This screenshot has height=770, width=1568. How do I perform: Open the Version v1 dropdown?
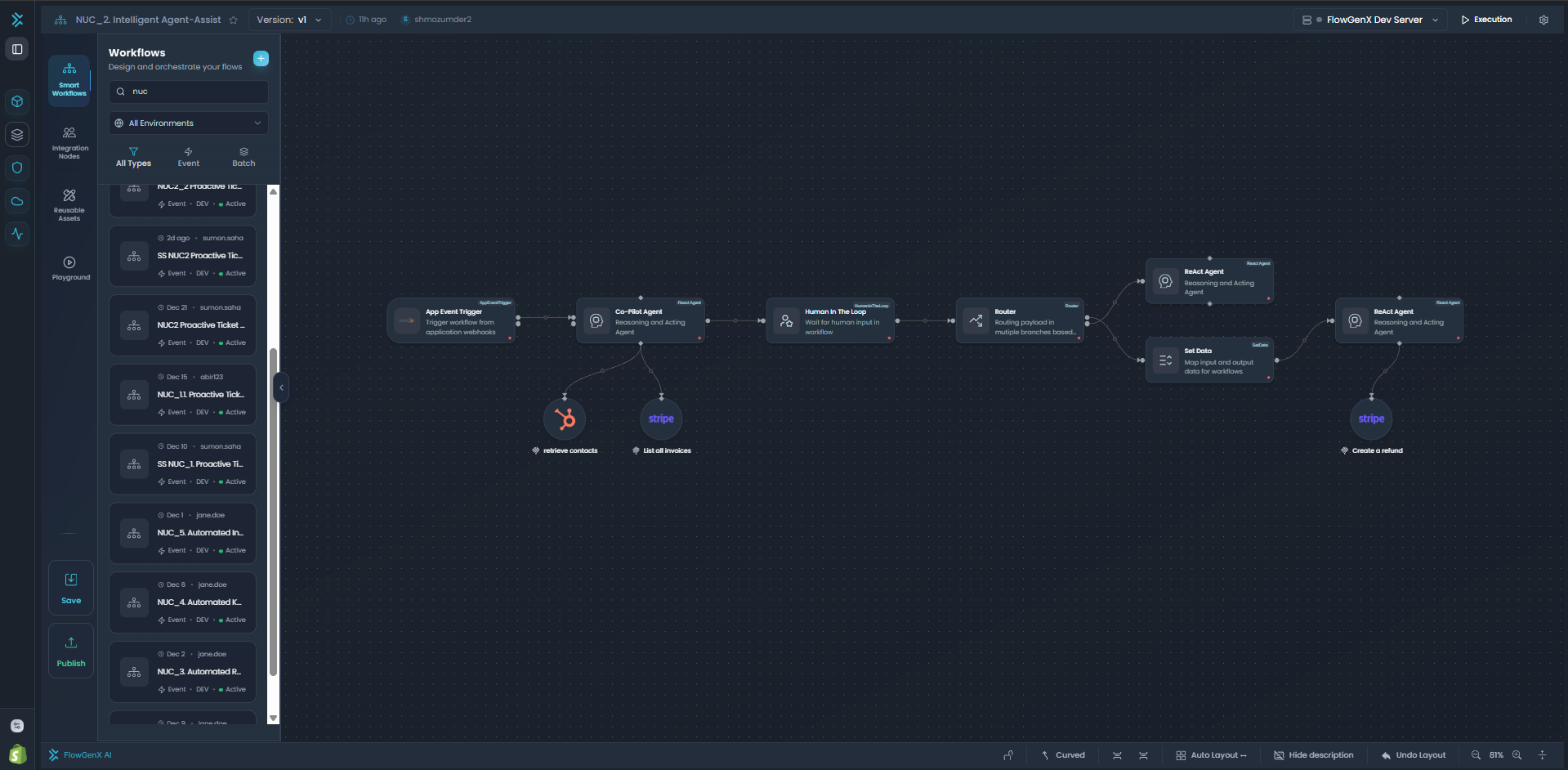coord(288,20)
